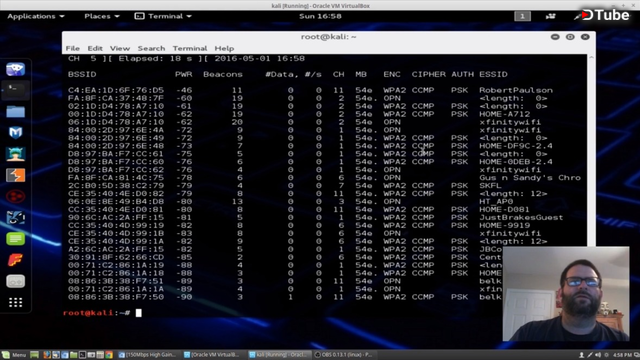This screenshot has height=360, width=640.
Task: Open the grey toggle-switch dock icon
Action: tap(16, 281)
